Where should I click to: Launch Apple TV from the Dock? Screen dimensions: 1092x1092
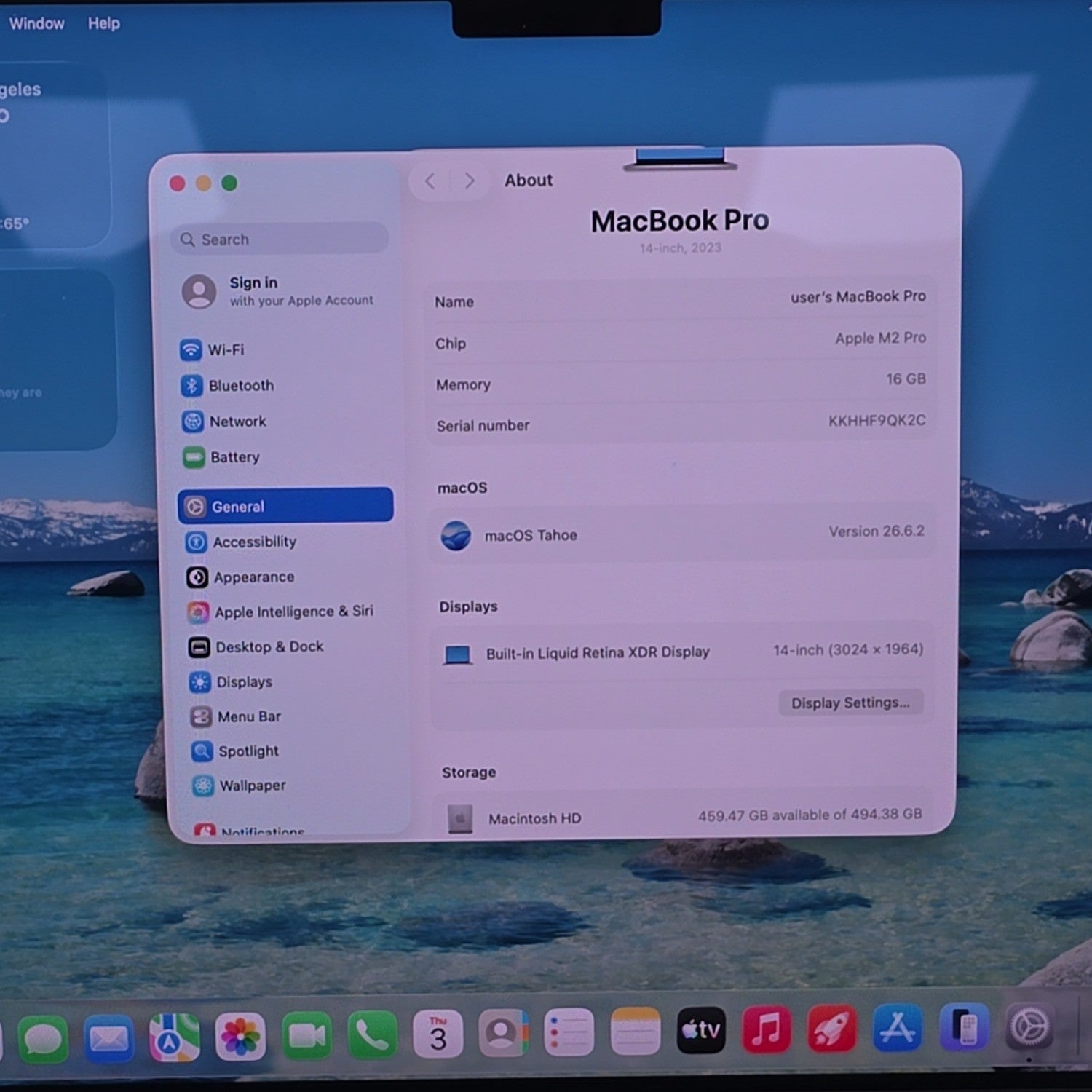[x=701, y=1030]
